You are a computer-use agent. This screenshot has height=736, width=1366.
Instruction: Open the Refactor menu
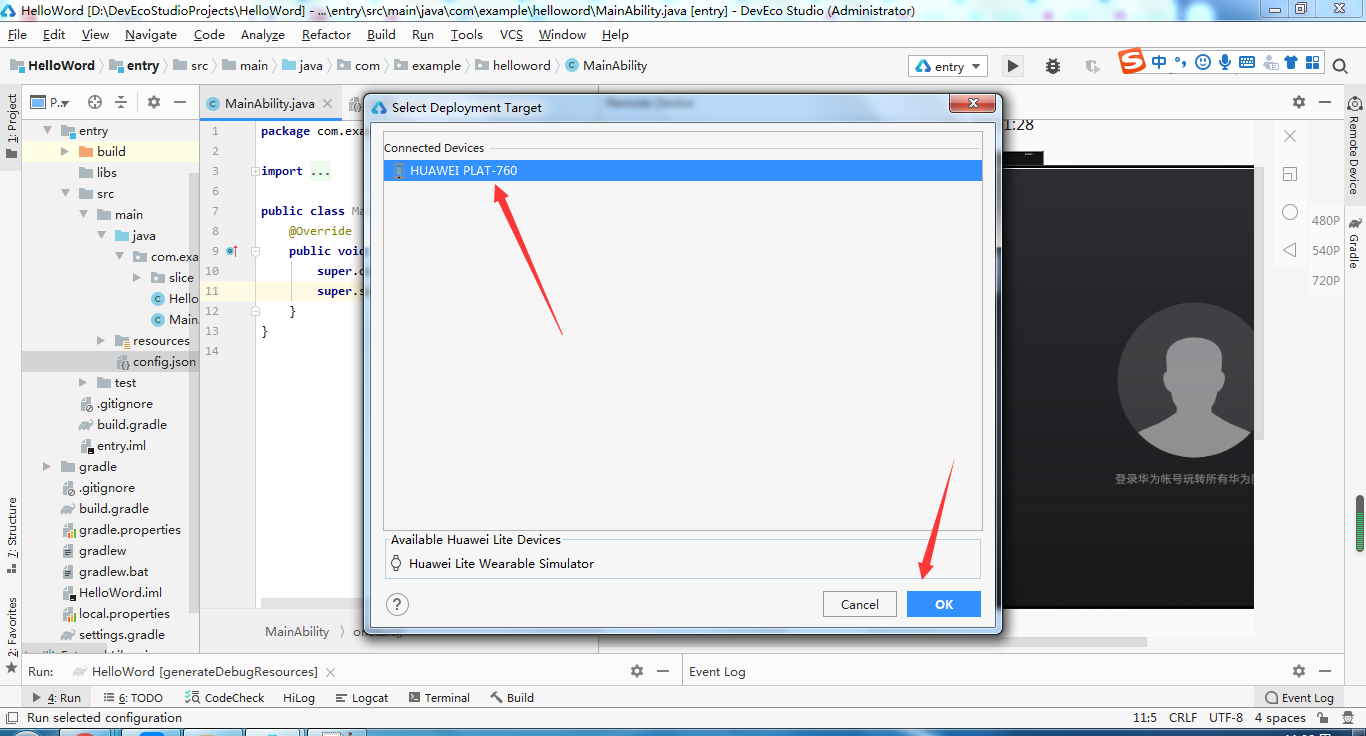click(x=326, y=35)
